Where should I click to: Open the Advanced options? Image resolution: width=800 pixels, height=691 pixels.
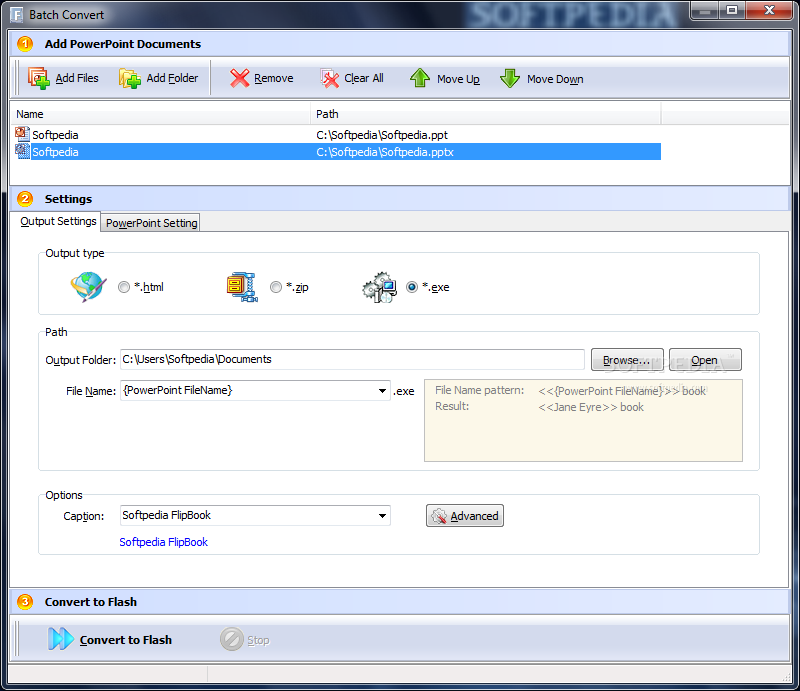465,516
